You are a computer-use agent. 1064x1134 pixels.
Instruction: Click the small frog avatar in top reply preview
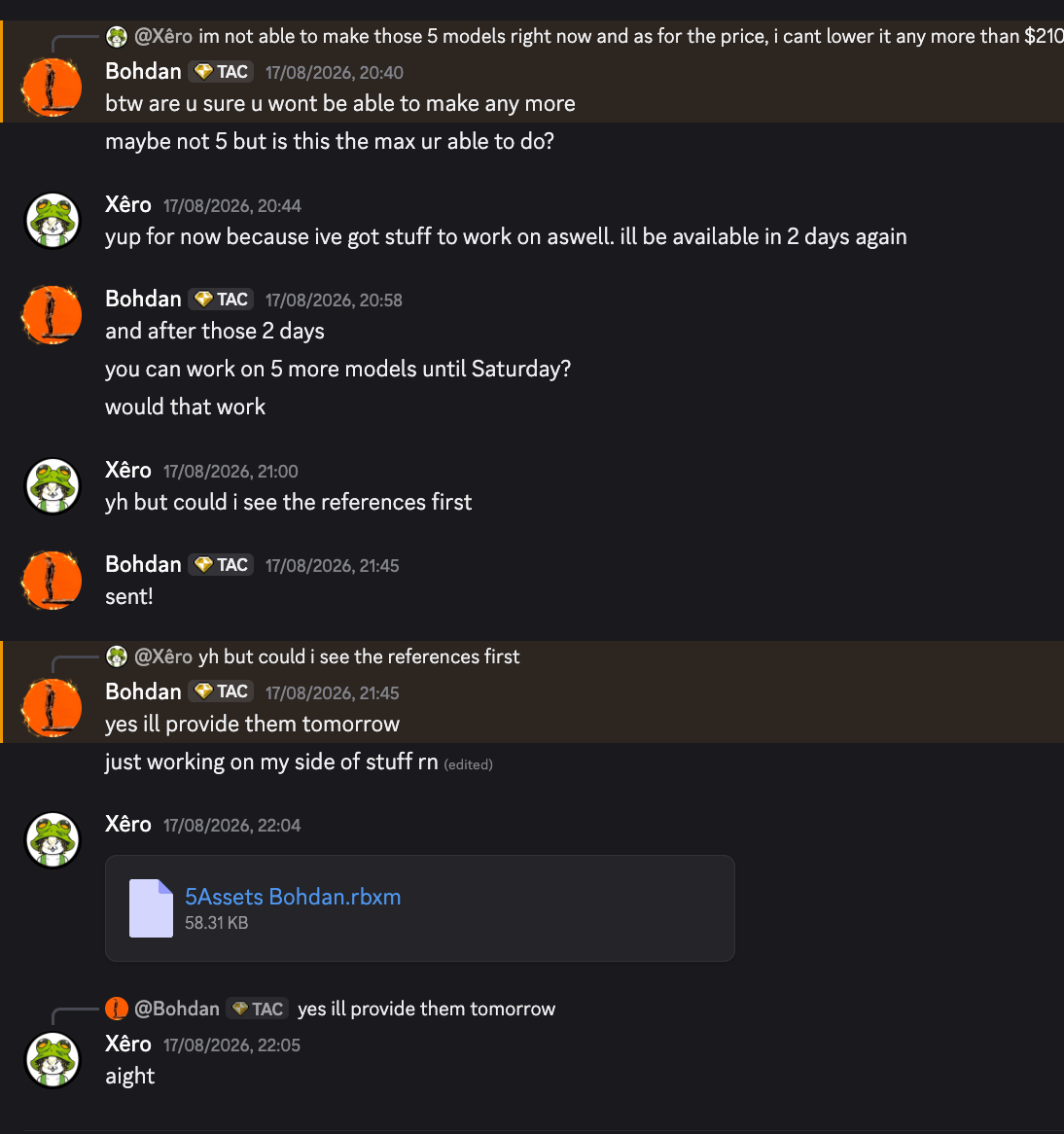pos(117,36)
